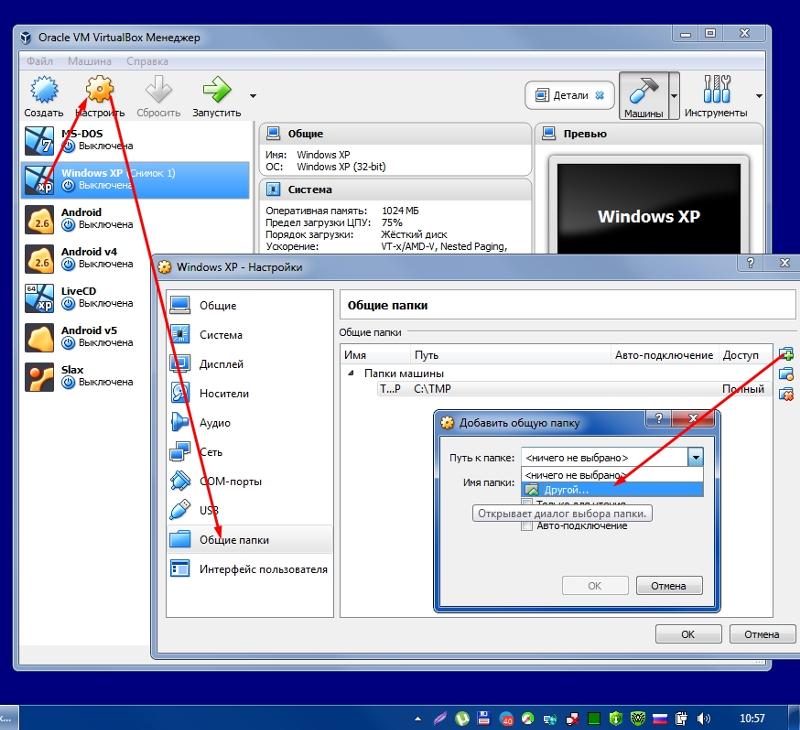
Task: Click the Общие section header in details
Action: pos(395,134)
